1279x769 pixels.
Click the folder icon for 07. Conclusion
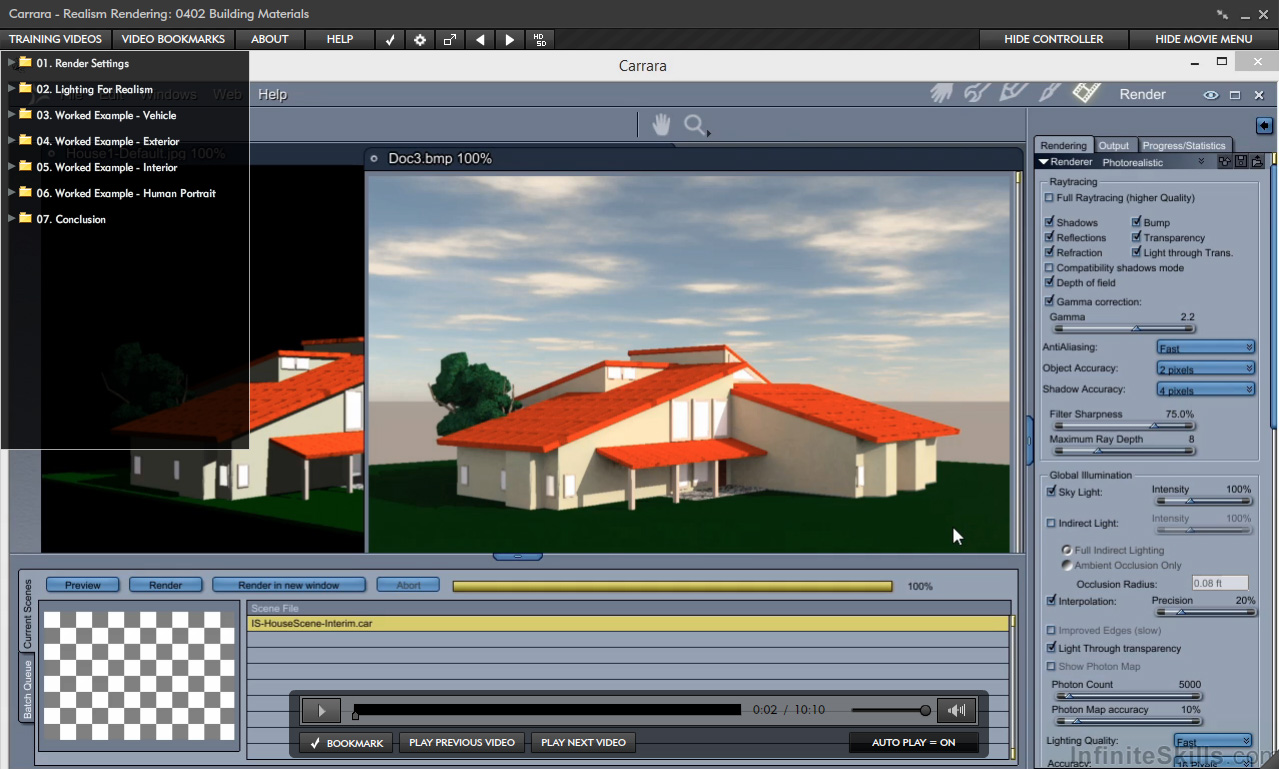[25, 218]
